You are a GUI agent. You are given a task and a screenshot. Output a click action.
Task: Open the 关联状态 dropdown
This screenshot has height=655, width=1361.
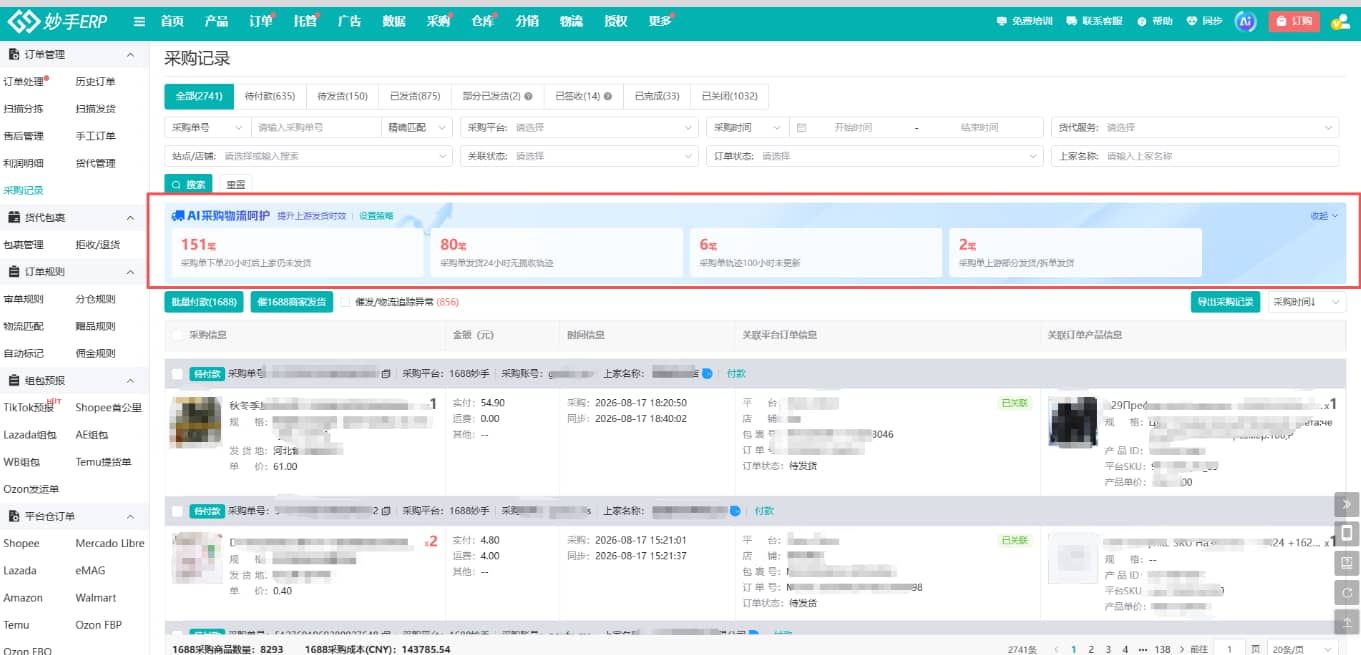coord(580,156)
